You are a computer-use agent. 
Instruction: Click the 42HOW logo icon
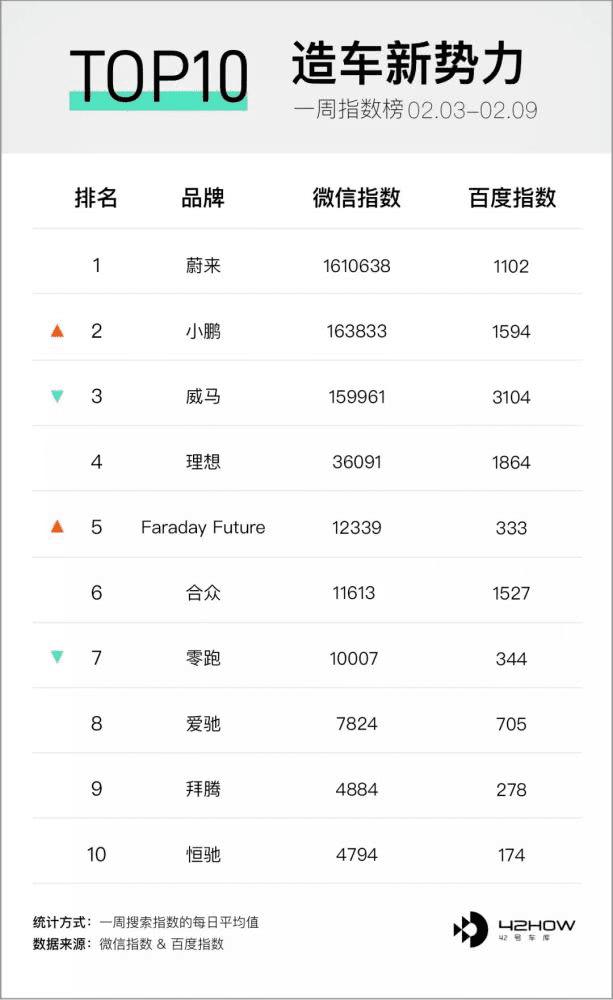click(x=471, y=930)
